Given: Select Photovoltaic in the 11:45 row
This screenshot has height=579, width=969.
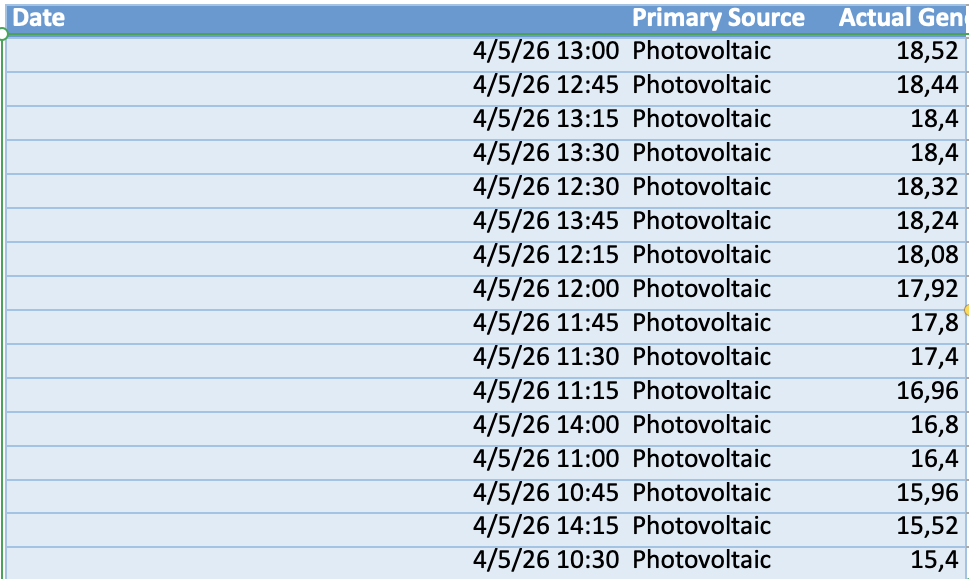Looking at the screenshot, I should (x=701, y=323).
